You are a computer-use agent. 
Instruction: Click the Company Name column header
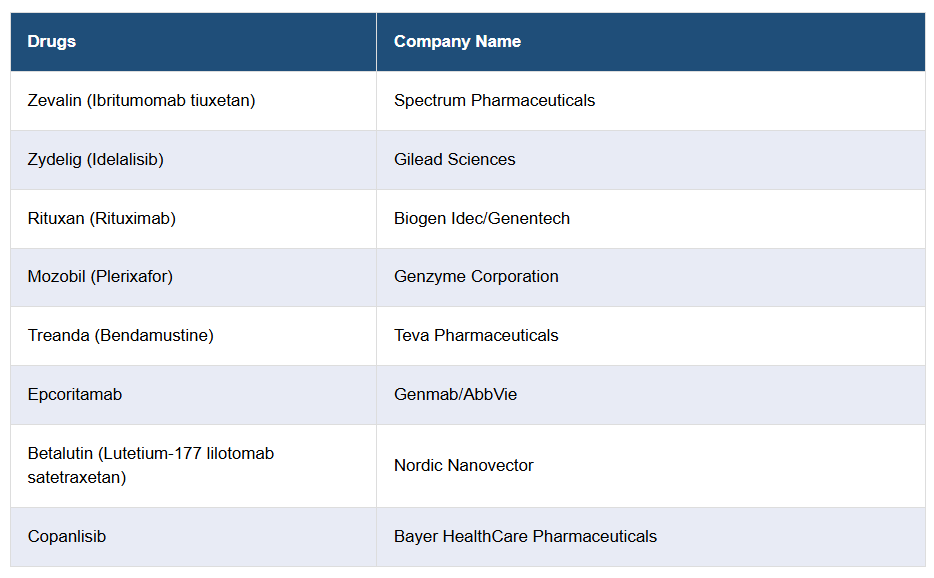click(457, 42)
